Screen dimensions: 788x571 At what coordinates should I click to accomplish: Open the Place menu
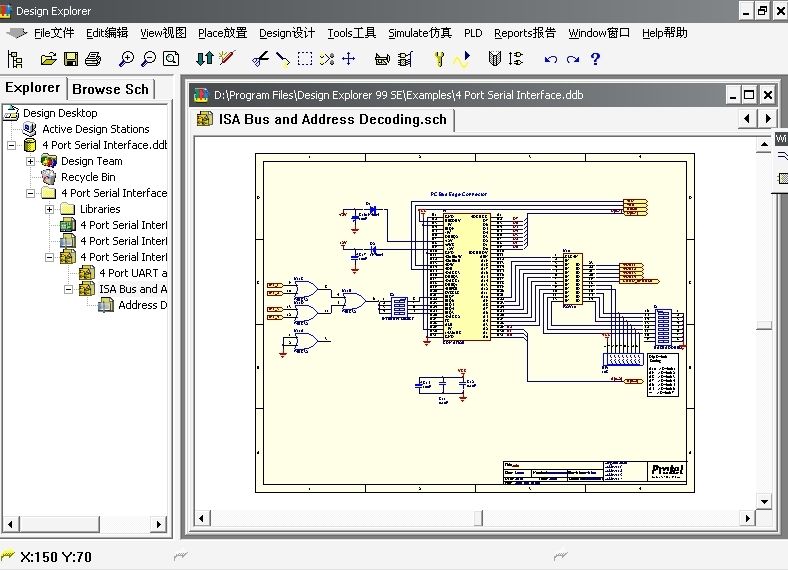[222, 33]
